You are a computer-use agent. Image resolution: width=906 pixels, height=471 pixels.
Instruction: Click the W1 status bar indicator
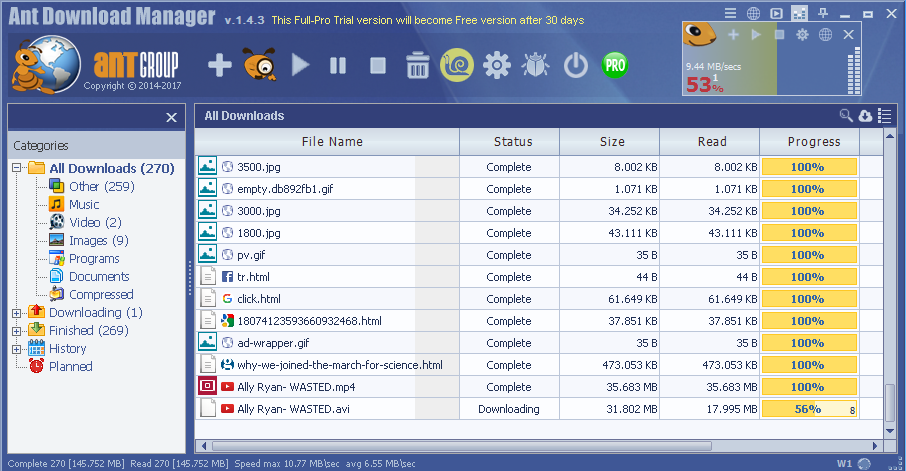point(844,463)
